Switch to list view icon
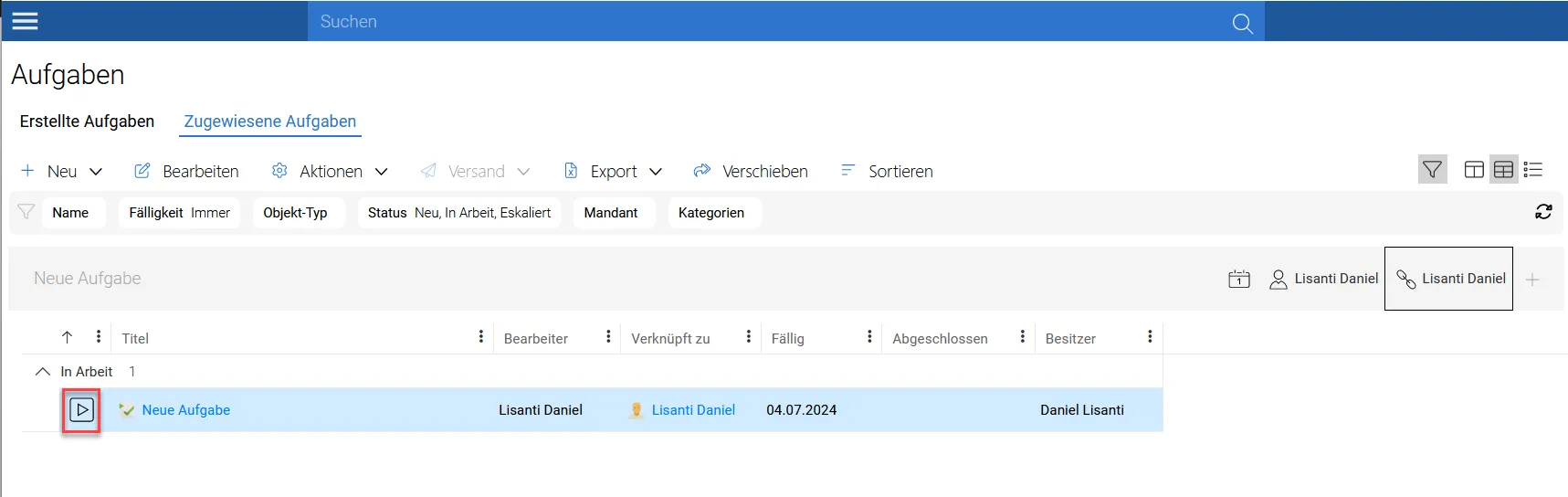 pyautogui.click(x=1533, y=170)
